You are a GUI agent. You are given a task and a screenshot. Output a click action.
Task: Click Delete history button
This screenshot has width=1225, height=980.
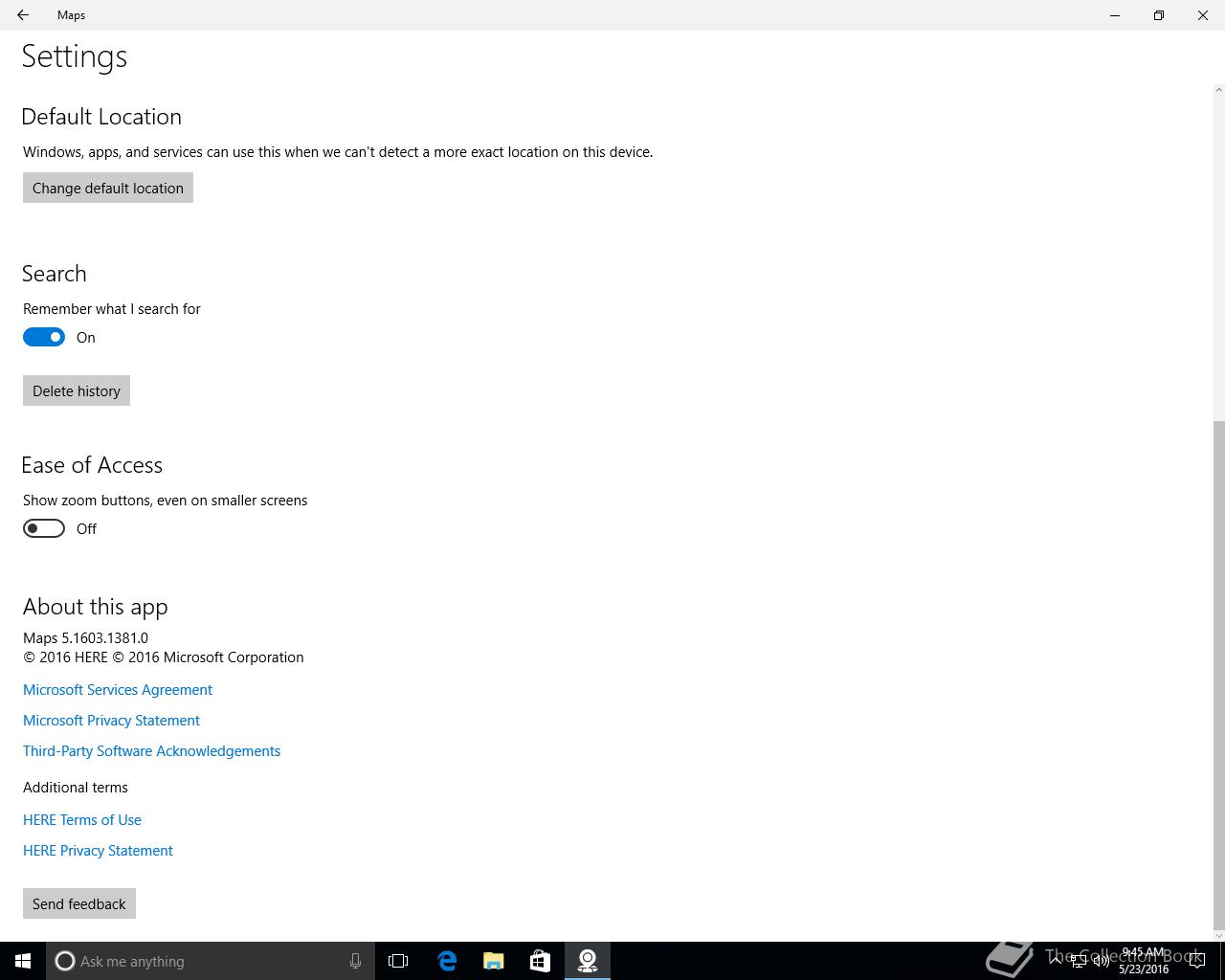point(77,390)
